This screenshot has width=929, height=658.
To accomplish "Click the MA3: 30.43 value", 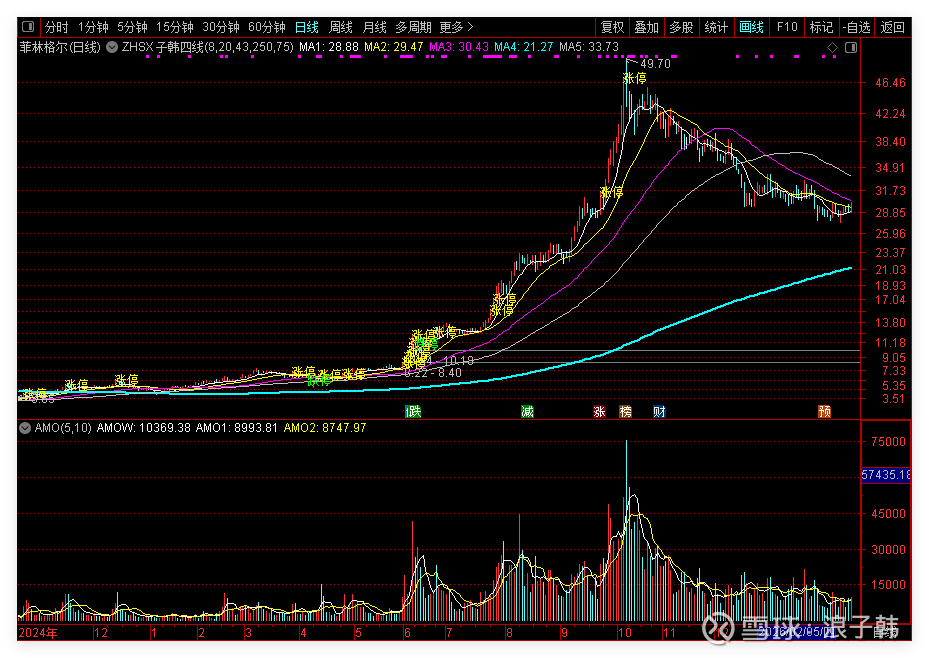I will click(459, 47).
